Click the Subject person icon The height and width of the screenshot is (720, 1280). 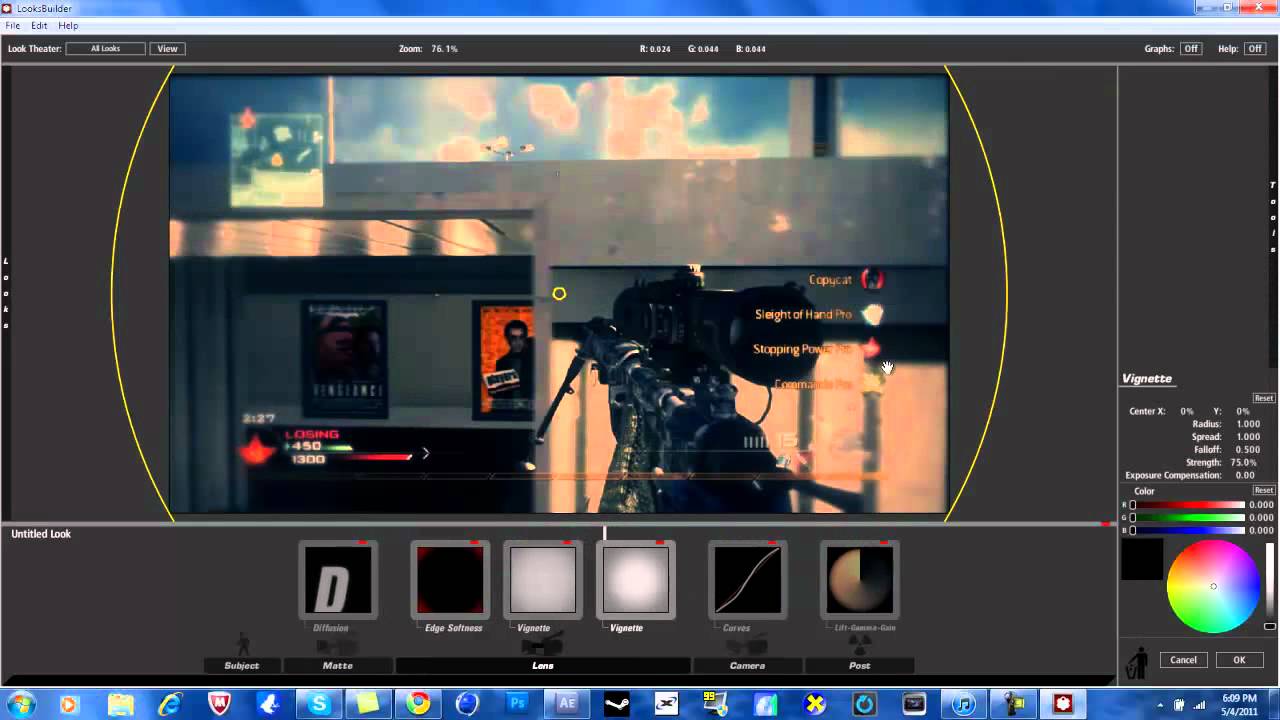[x=242, y=644]
